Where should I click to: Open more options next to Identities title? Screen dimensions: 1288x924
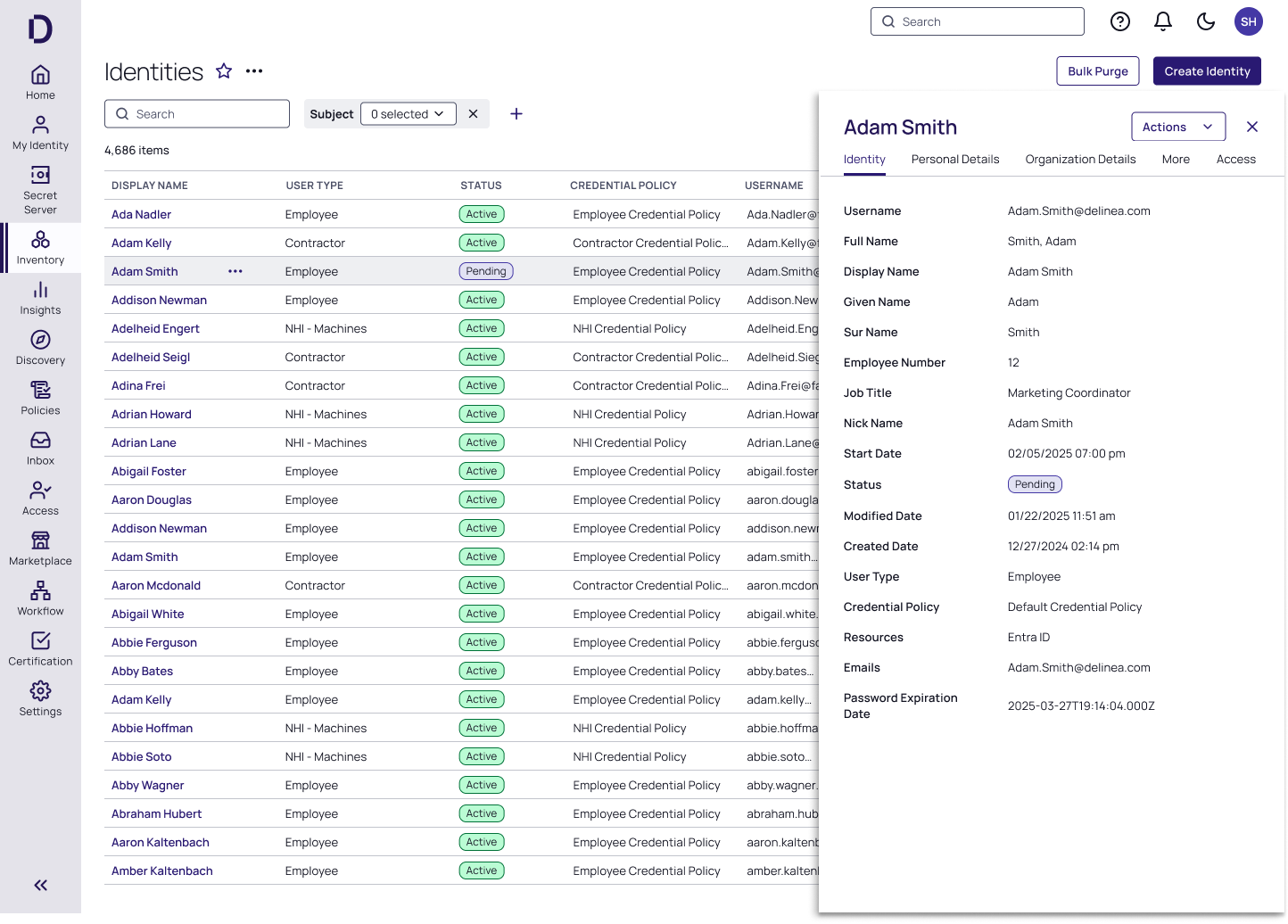click(254, 71)
